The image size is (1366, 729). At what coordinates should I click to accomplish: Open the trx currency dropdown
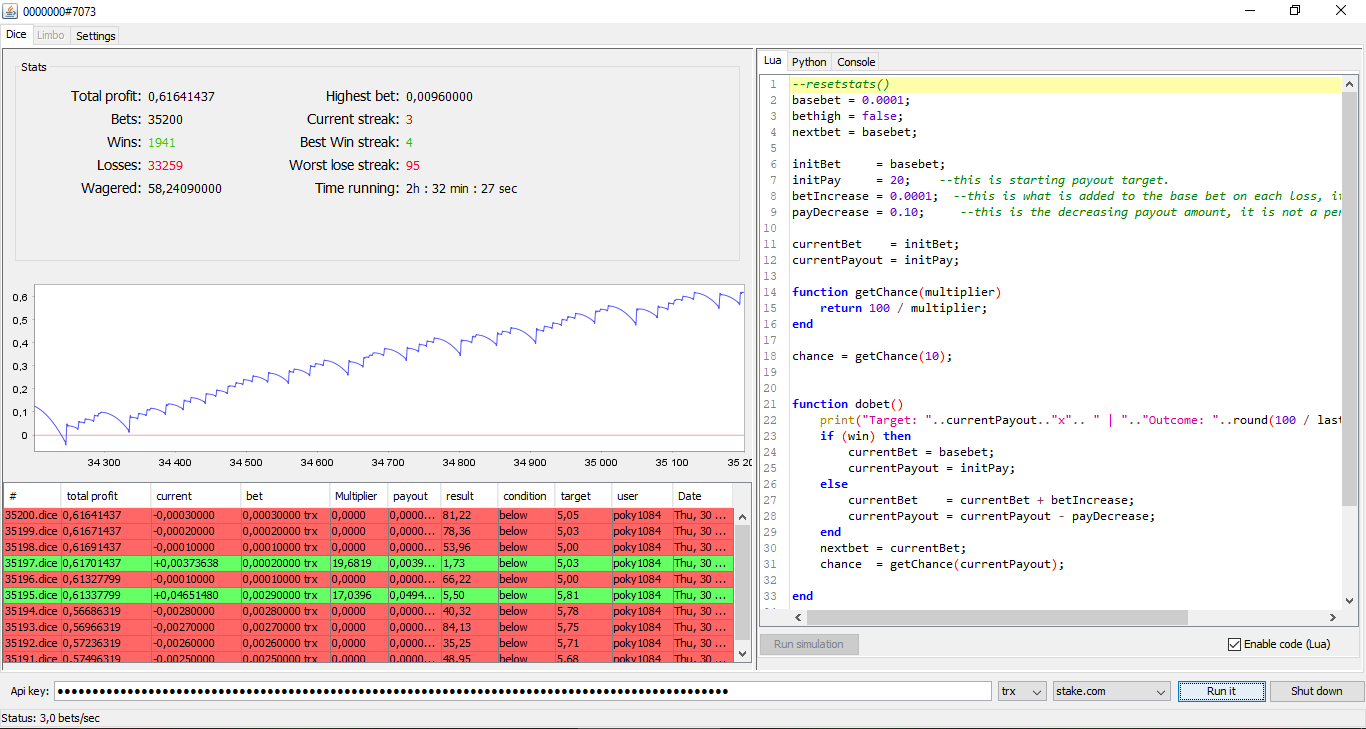[x=1022, y=691]
